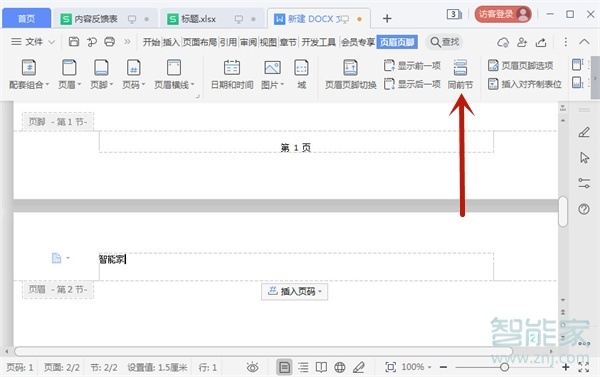The height and width of the screenshot is (377, 600).
Task: Toggle 同前节 link to previous section
Action: [x=460, y=75]
